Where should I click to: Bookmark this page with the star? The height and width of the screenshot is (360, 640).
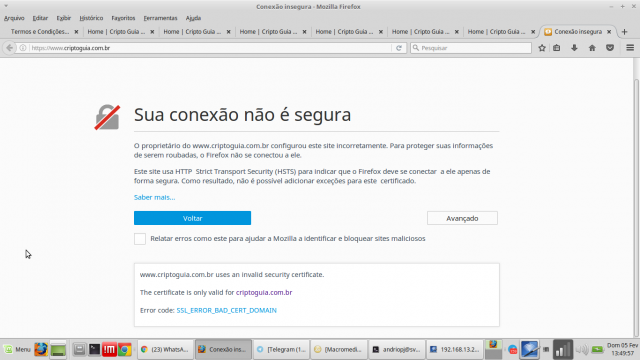(x=542, y=48)
